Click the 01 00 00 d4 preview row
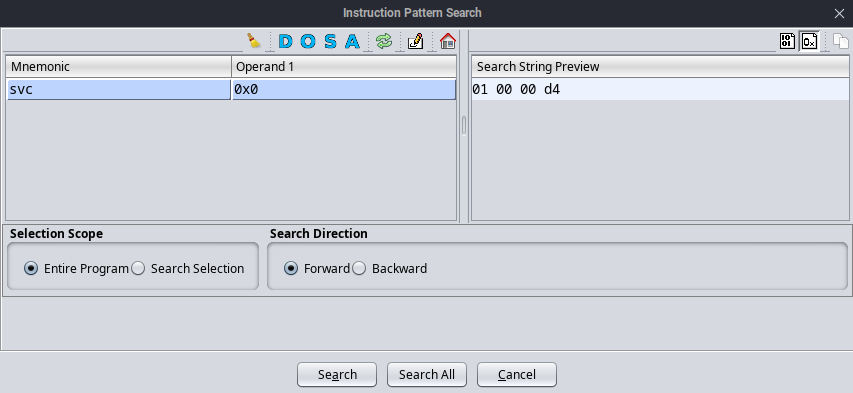 (x=660, y=89)
